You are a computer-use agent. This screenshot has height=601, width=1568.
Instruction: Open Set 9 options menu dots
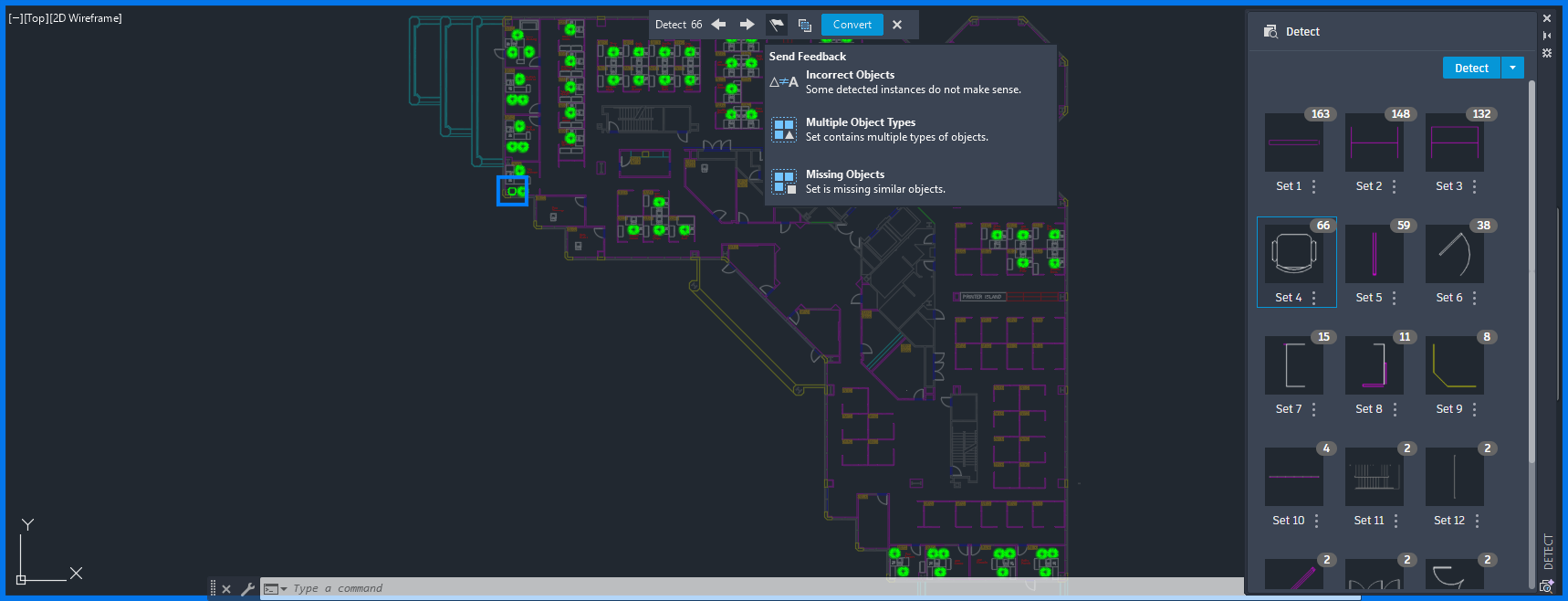(x=1475, y=409)
